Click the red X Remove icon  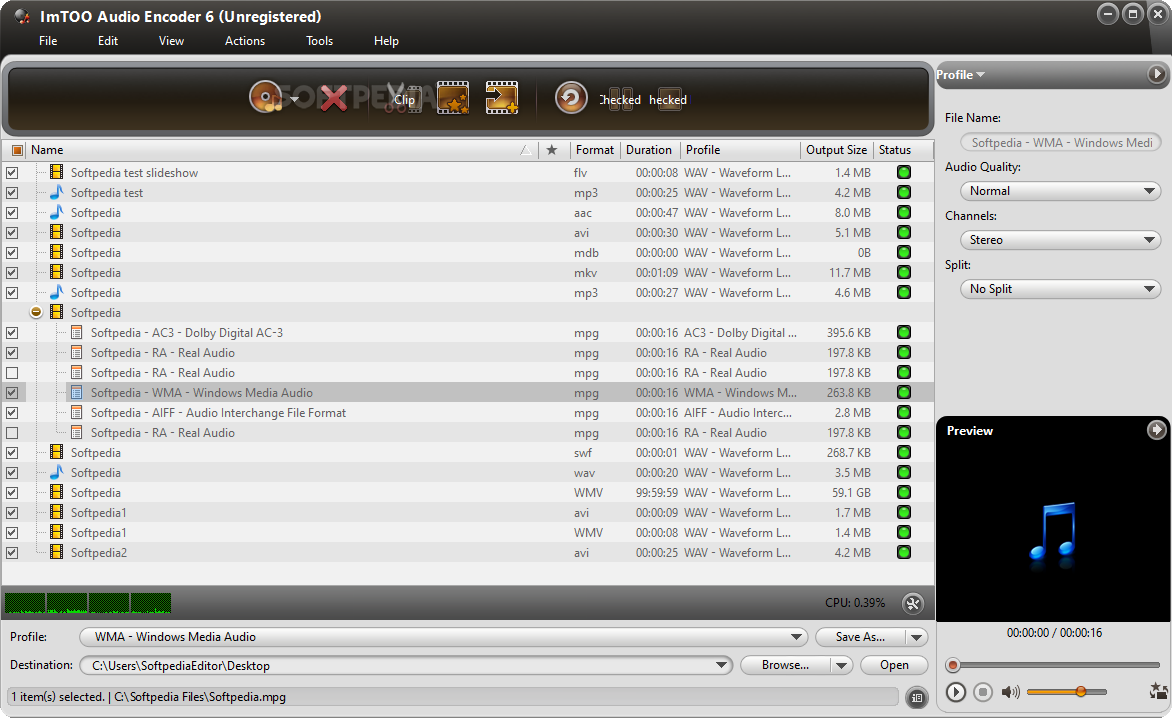pos(333,98)
